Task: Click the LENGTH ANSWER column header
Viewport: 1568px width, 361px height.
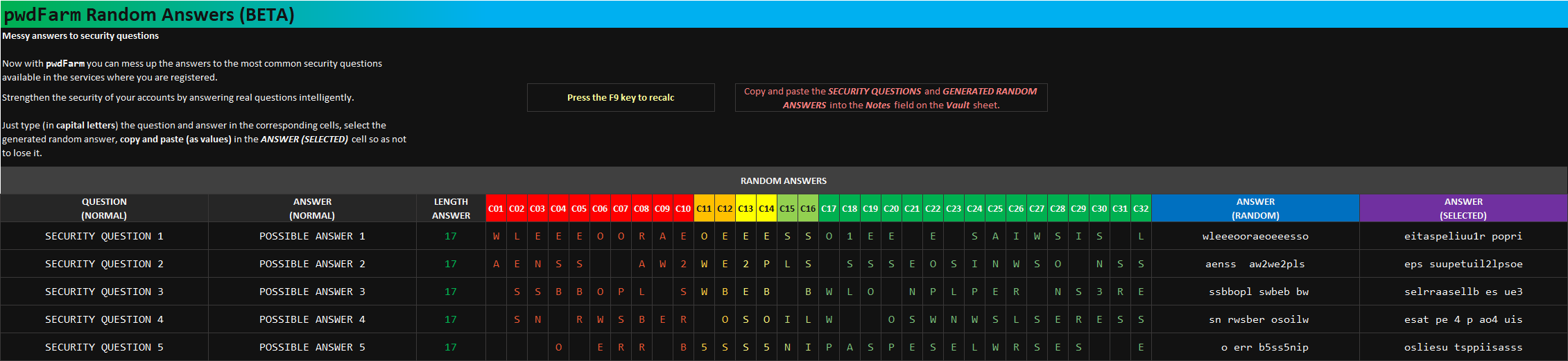Action: 451,208
